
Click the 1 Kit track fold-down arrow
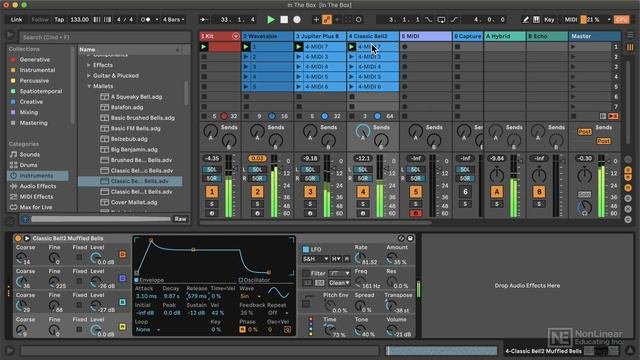(x=236, y=36)
